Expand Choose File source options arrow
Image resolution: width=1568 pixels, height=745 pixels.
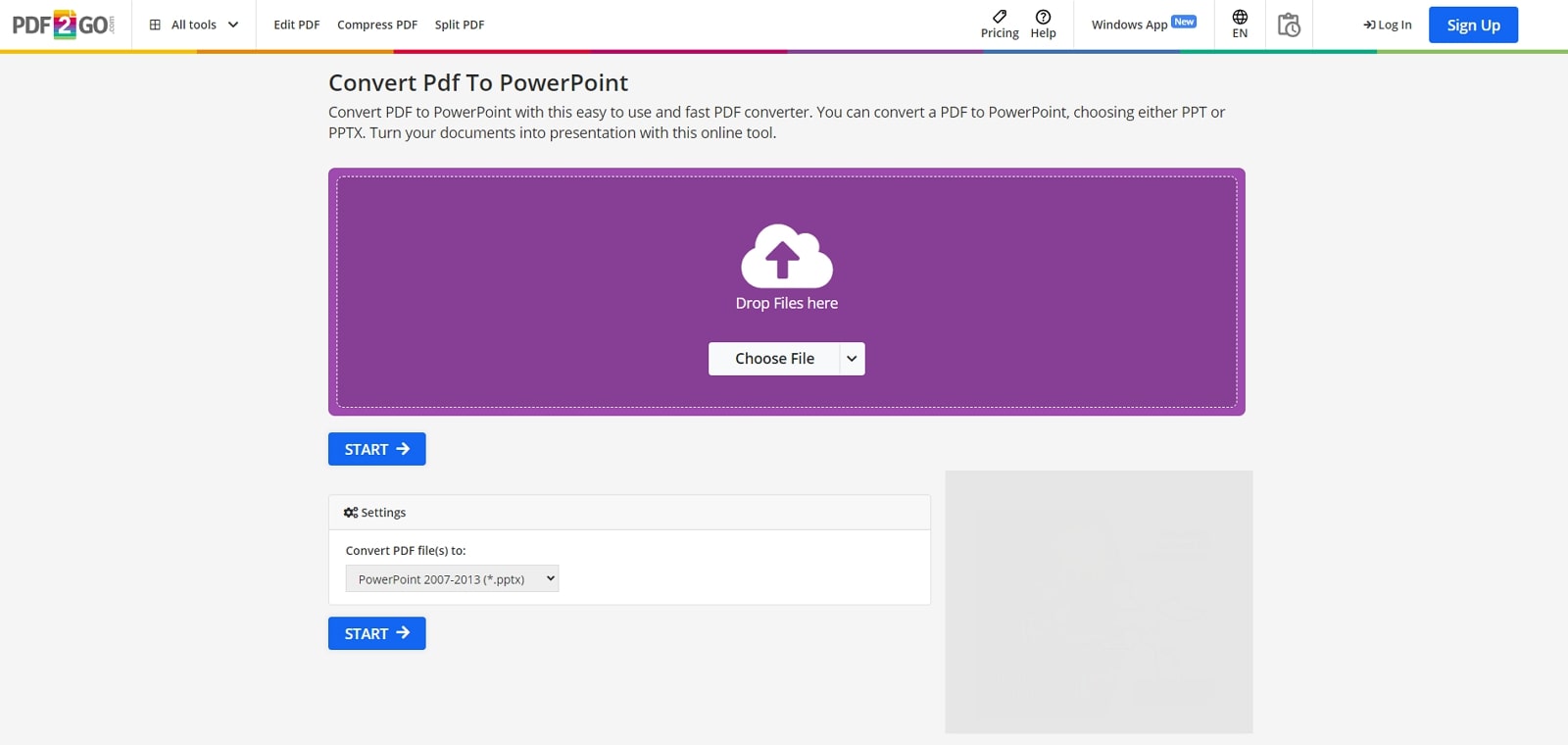[853, 359]
